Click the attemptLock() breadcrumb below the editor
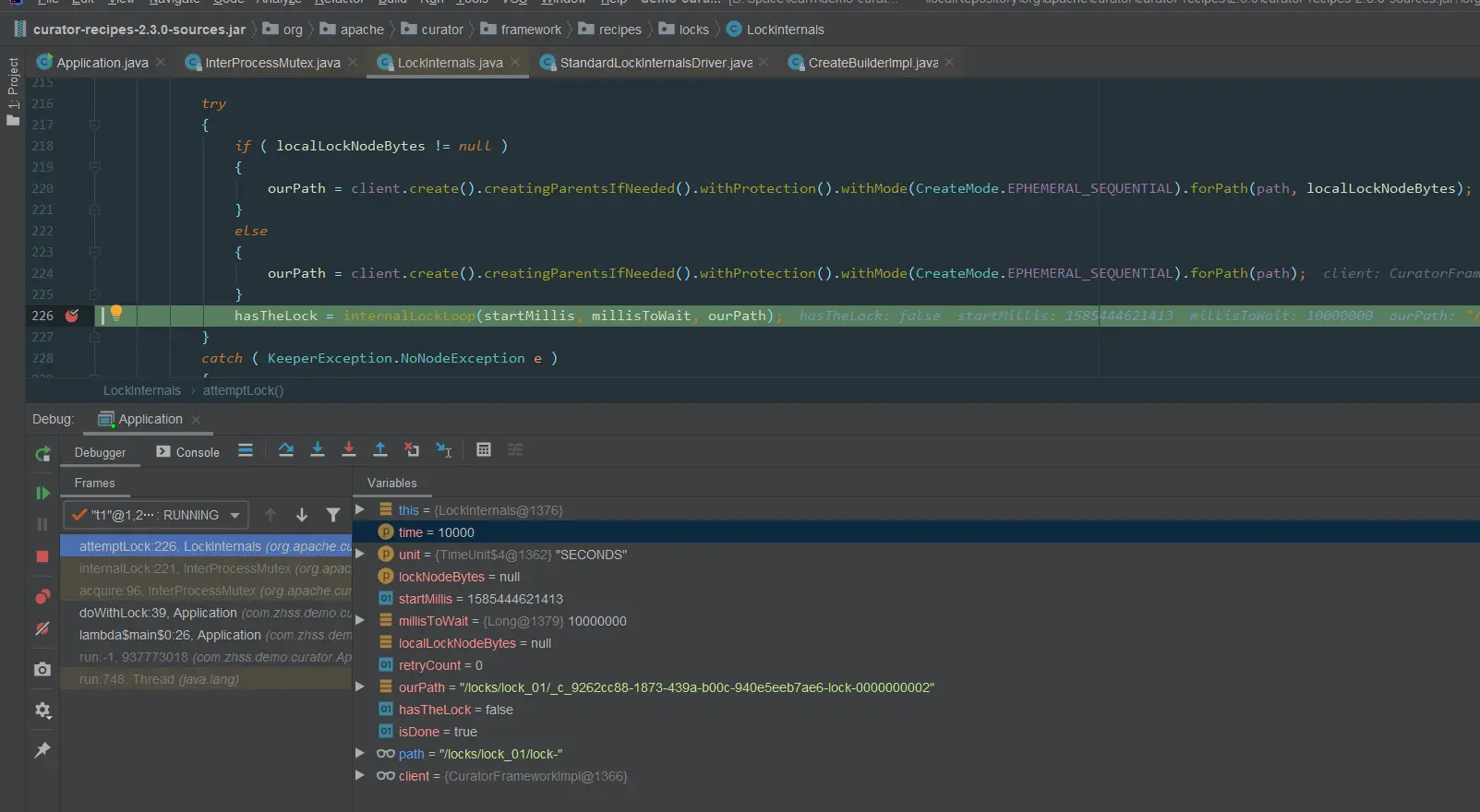Viewport: 1480px width, 812px height. coord(243,391)
